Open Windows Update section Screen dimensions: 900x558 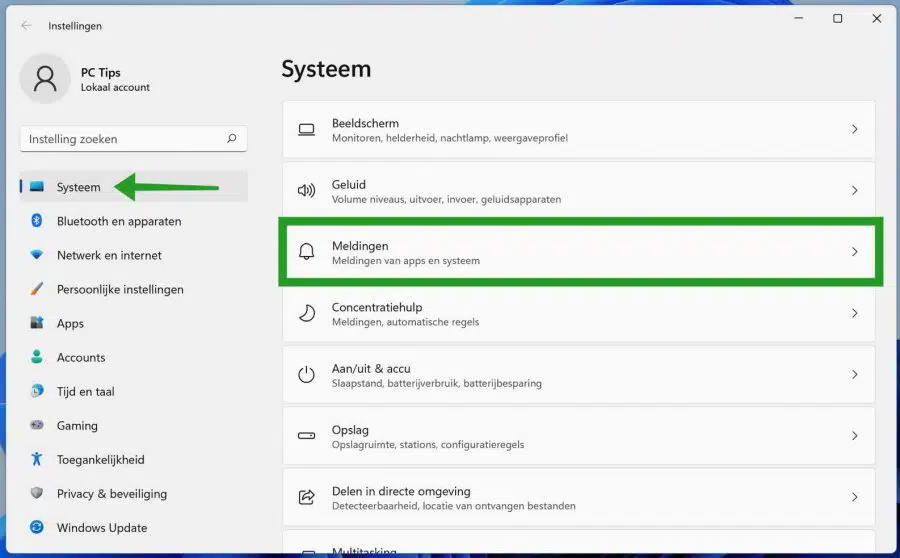tap(134, 528)
